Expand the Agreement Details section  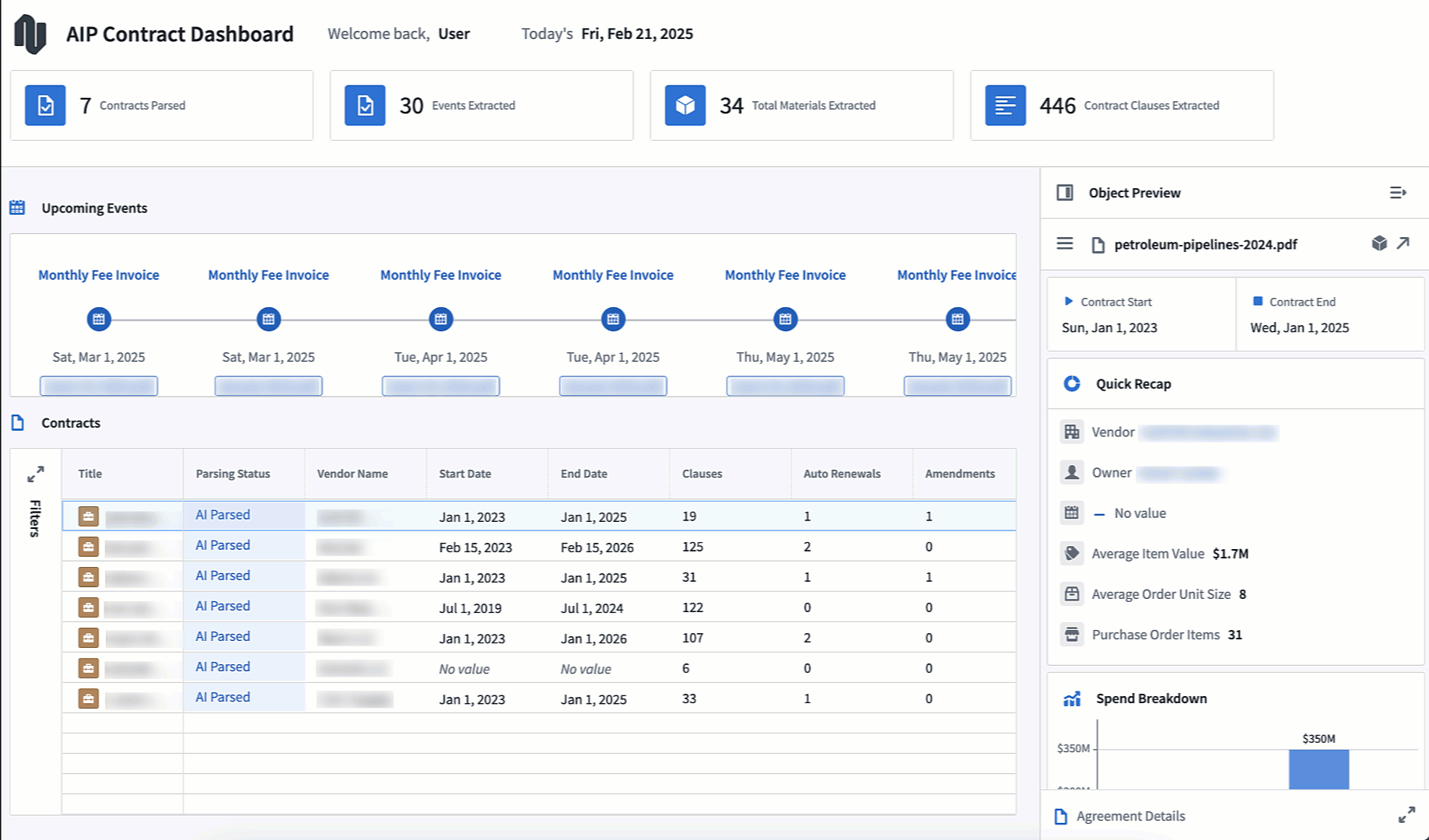(1406, 815)
